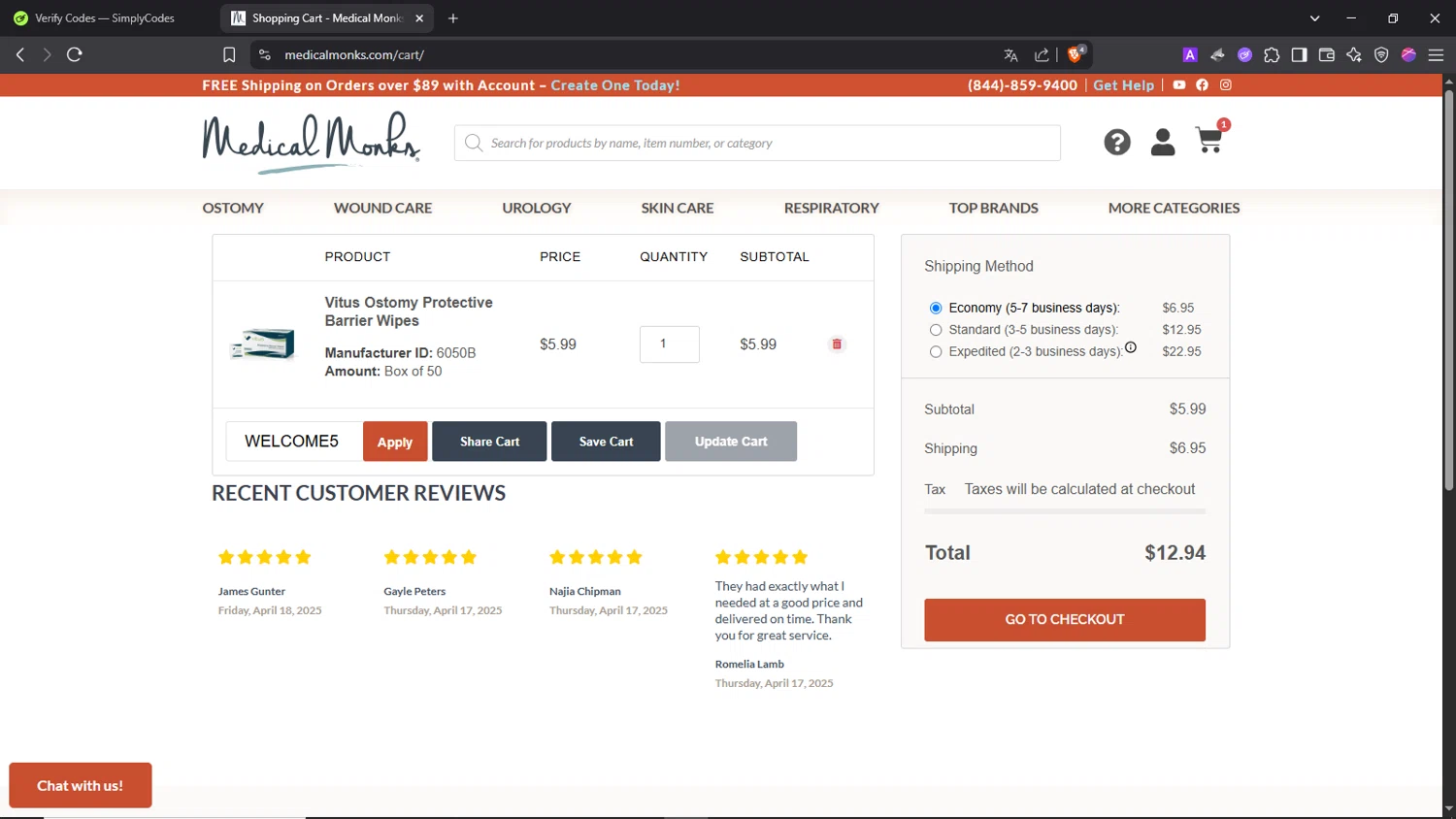
Task: Show Expedited shipping info icon
Action: (x=1131, y=347)
